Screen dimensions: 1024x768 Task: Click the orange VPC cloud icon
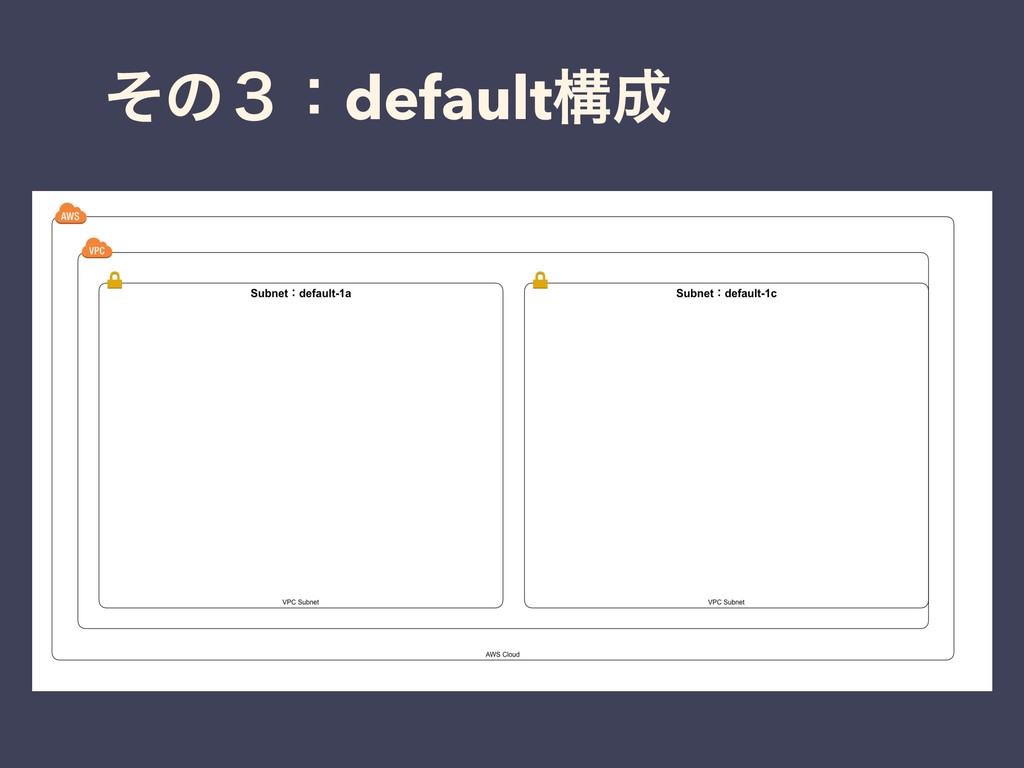point(97,248)
